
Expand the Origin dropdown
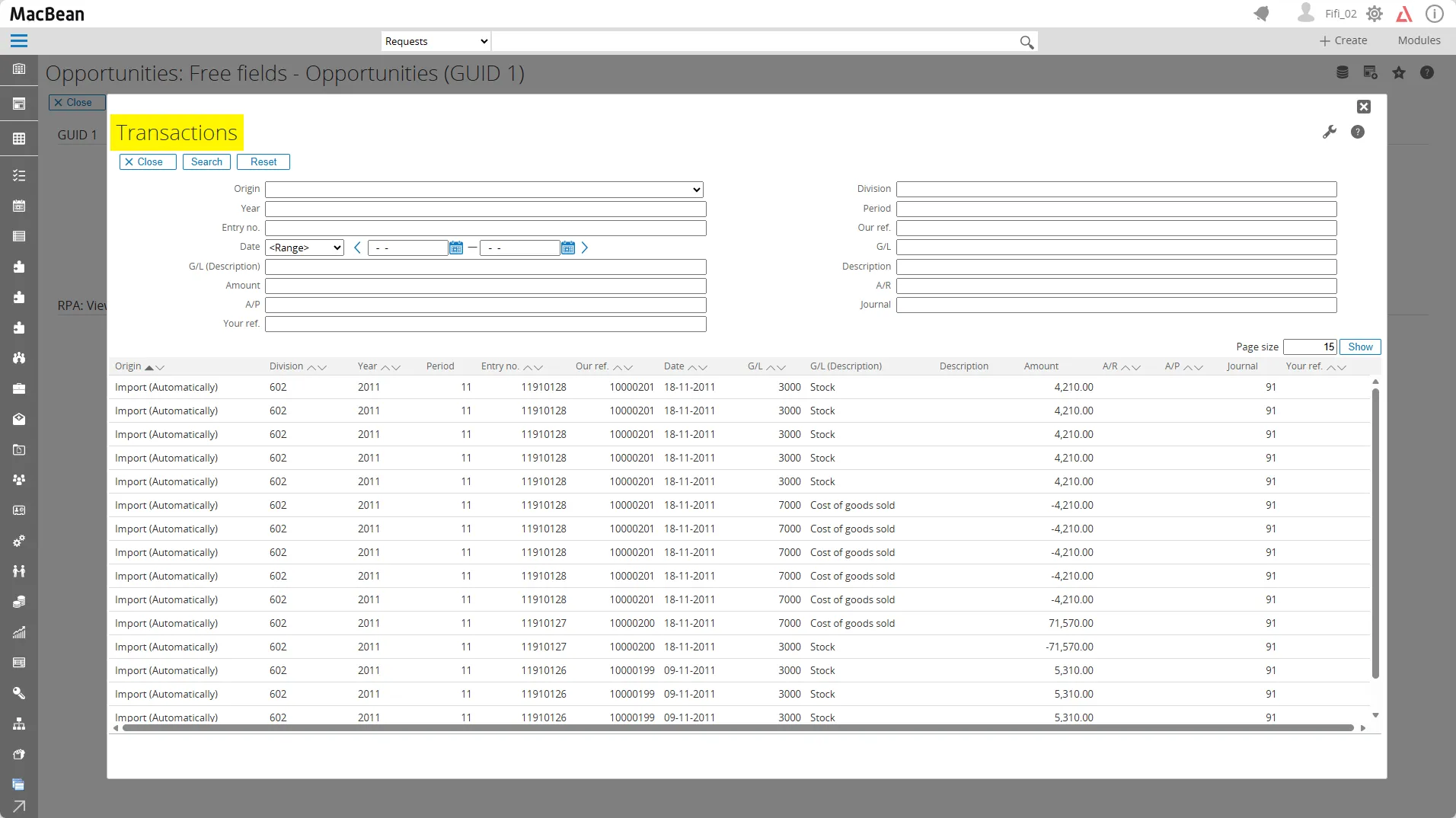(x=484, y=189)
